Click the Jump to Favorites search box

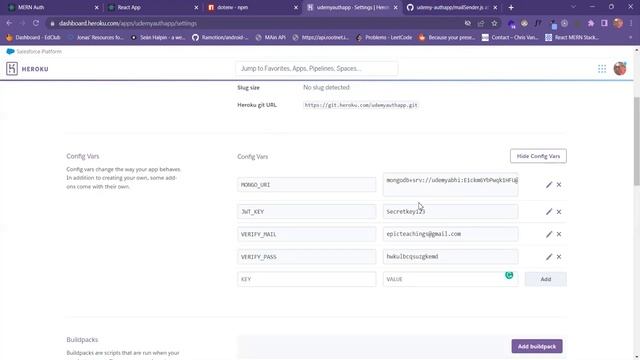[x=317, y=69]
